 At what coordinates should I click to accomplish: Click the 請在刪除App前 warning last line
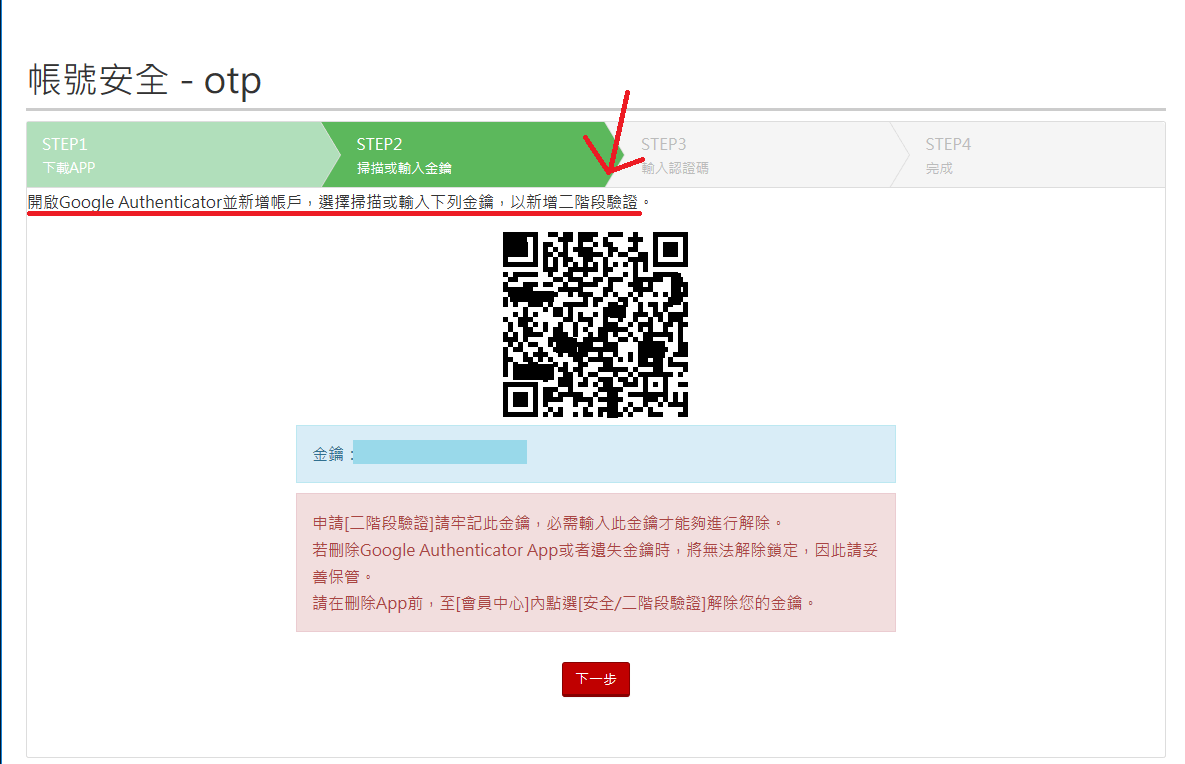[564, 603]
